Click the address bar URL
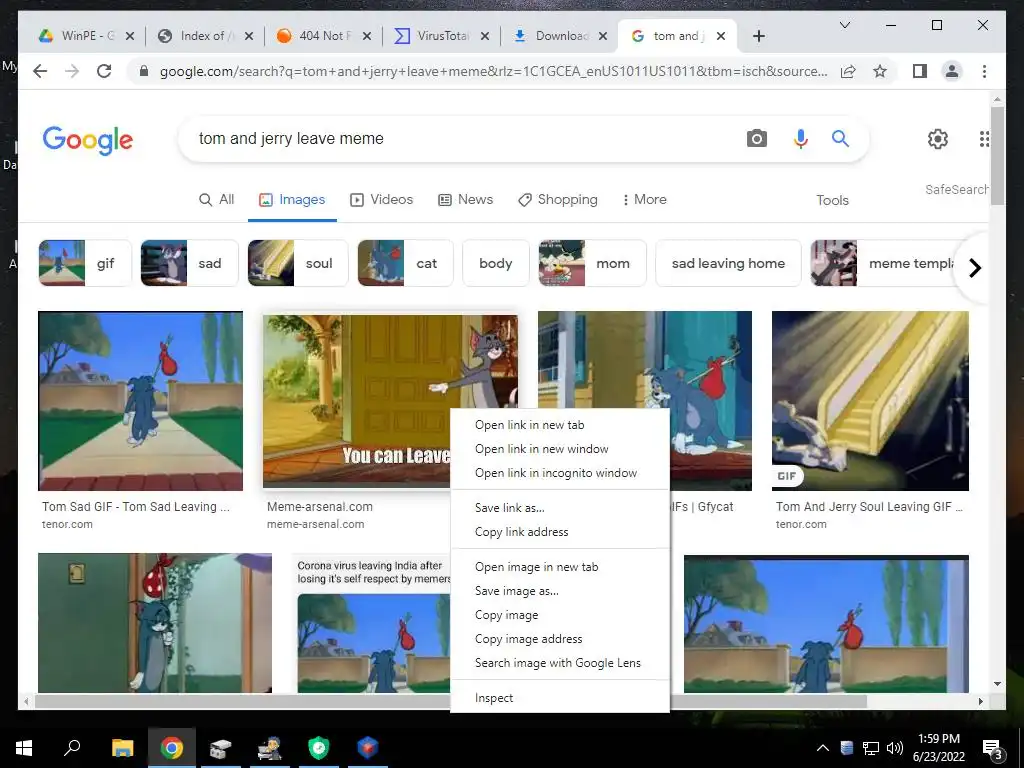This screenshot has height=768, width=1024. pyautogui.click(x=494, y=71)
